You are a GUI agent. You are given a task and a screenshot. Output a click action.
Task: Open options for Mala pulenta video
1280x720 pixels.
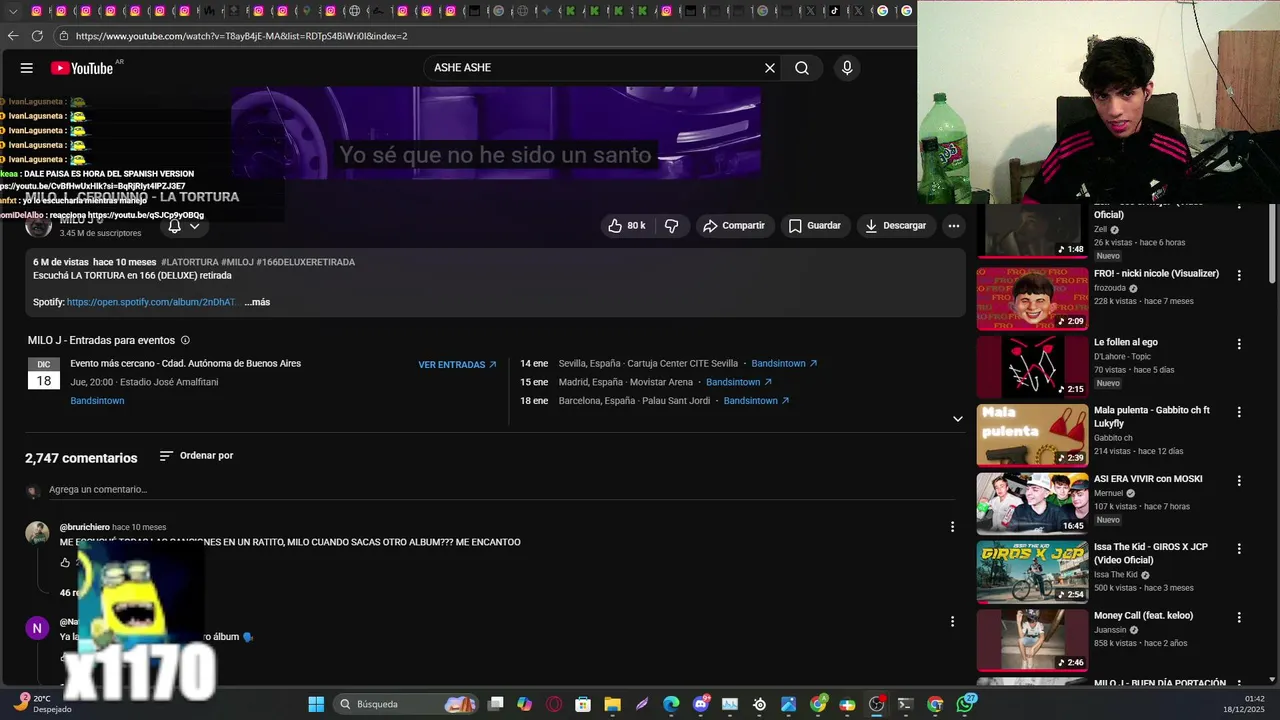click(1239, 412)
